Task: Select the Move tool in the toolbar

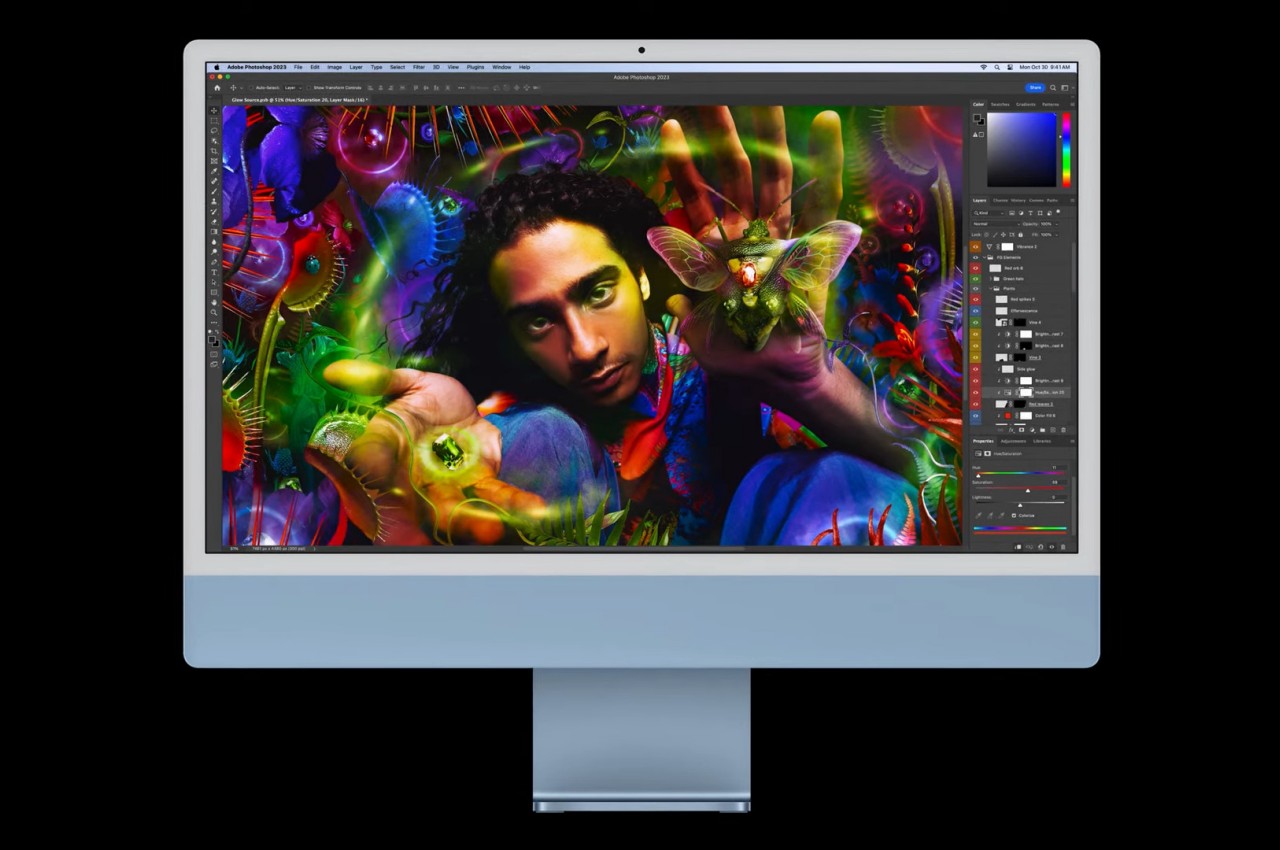Action: click(x=214, y=111)
